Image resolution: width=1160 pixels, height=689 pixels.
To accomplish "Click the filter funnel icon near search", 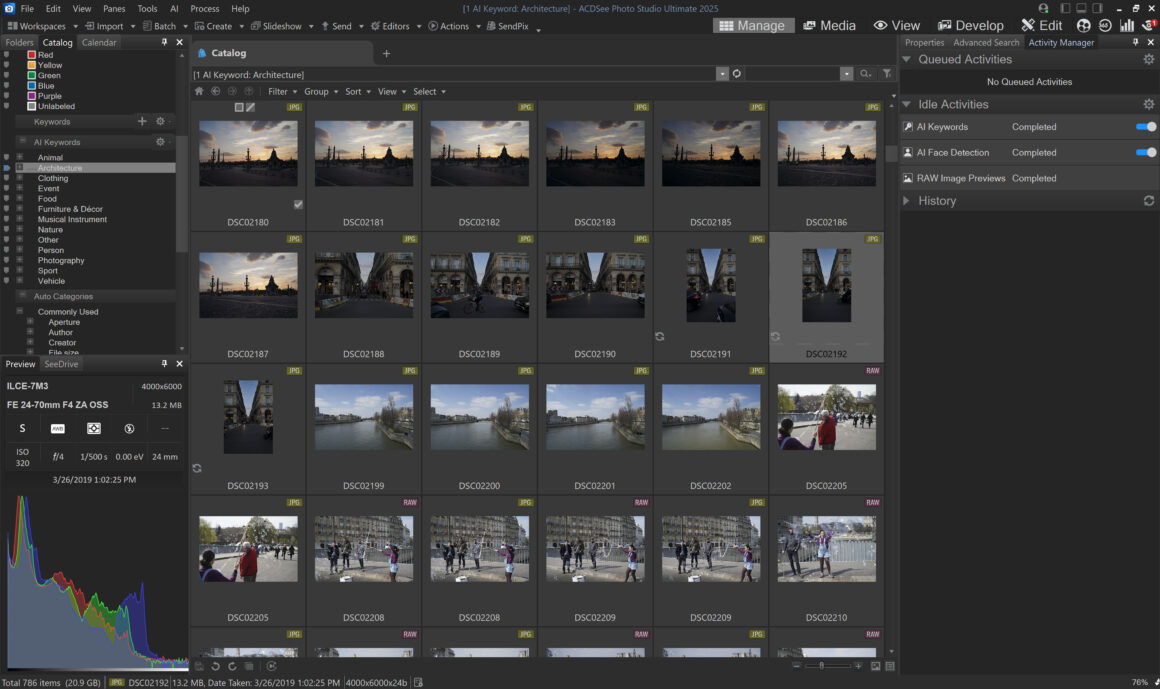I will click(x=886, y=74).
